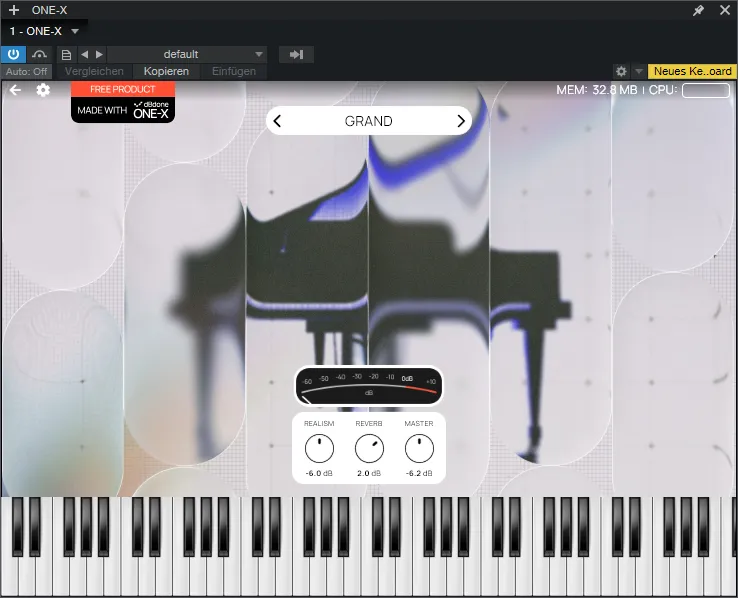Toggle the plugin power bypass button
738x598 pixels.
[x=13, y=55]
